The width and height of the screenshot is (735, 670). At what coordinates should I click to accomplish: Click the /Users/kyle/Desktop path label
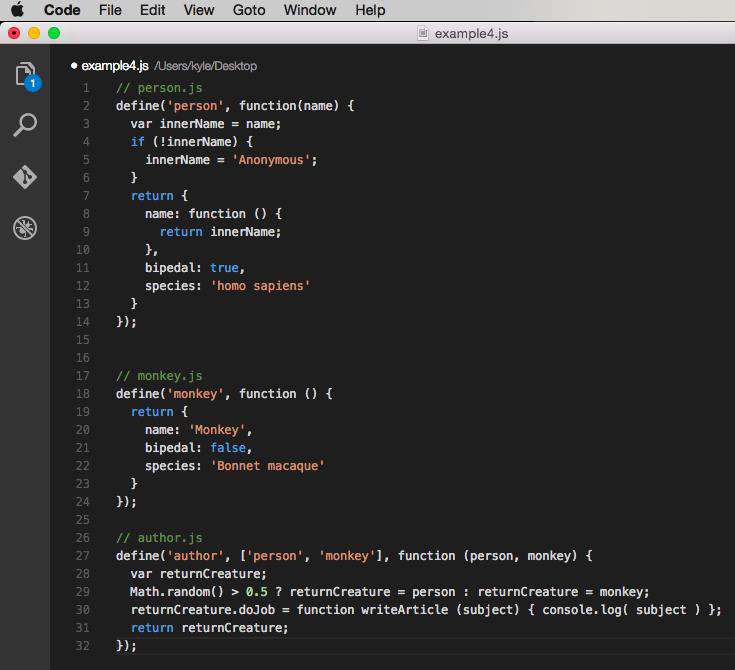[206, 66]
